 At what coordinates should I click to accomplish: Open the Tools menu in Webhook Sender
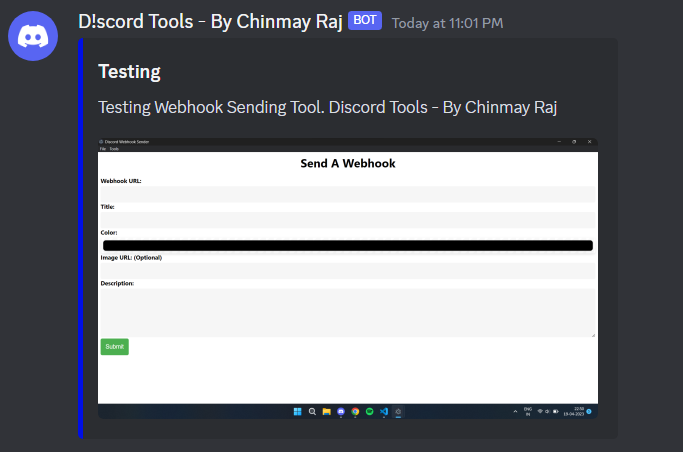(114, 149)
